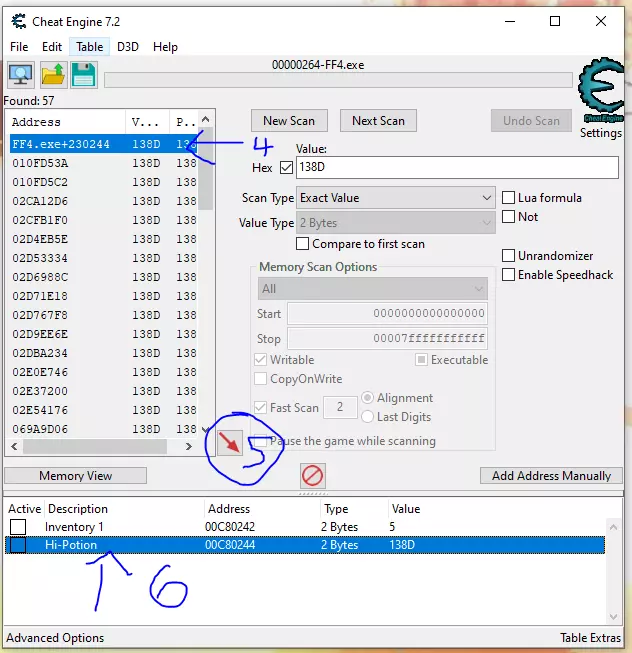Activate the Hi-Potion entry checkbox
This screenshot has width=632, height=653.
[x=18, y=545]
